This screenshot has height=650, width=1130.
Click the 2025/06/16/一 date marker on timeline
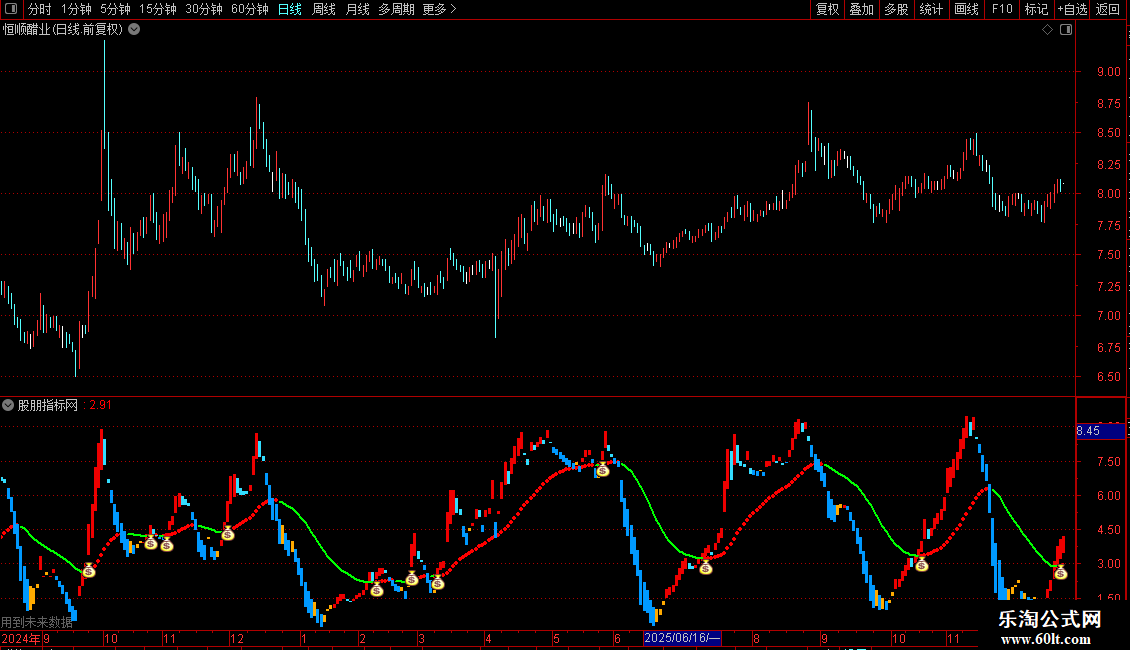[682, 638]
